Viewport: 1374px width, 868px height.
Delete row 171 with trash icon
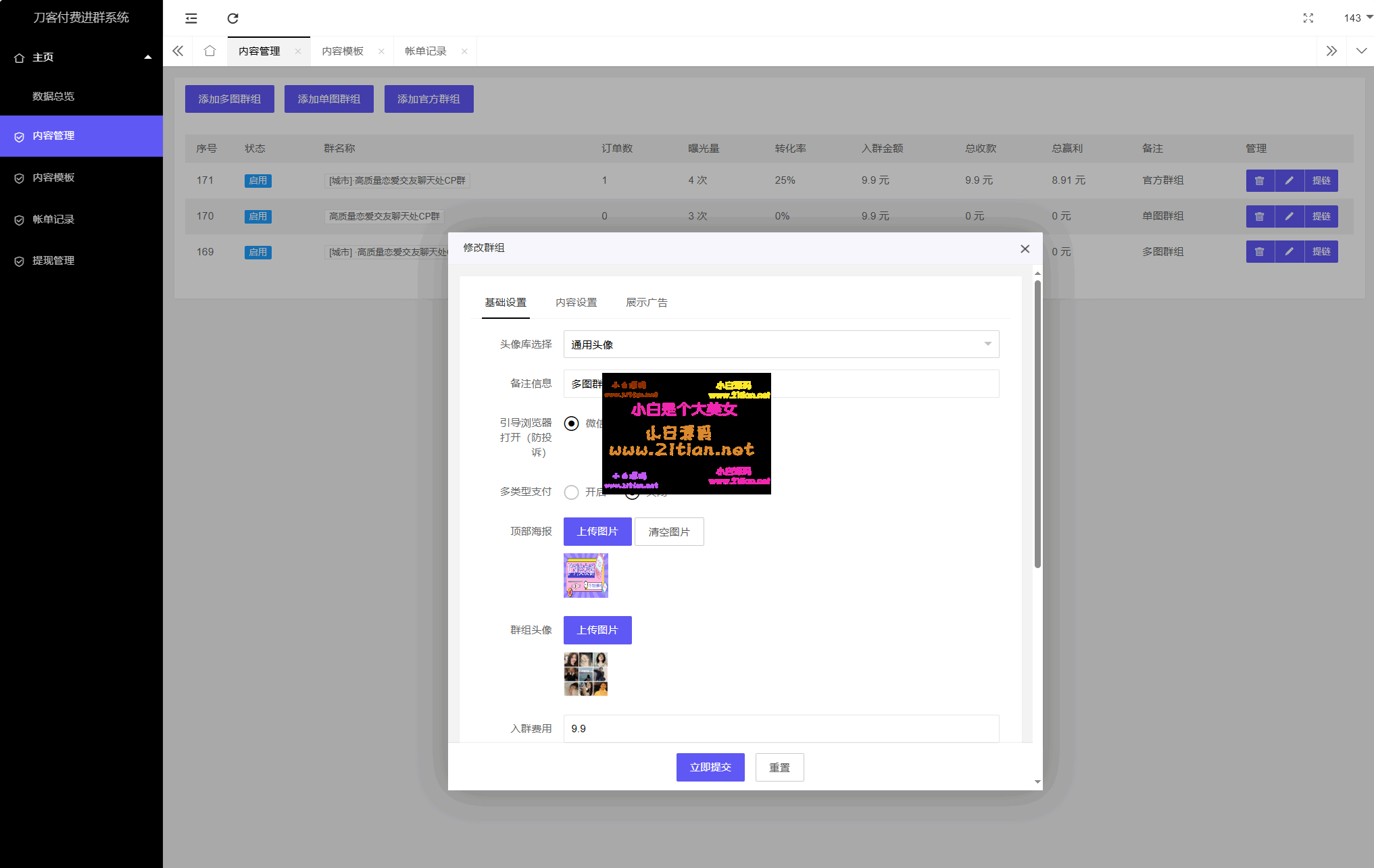click(1259, 180)
